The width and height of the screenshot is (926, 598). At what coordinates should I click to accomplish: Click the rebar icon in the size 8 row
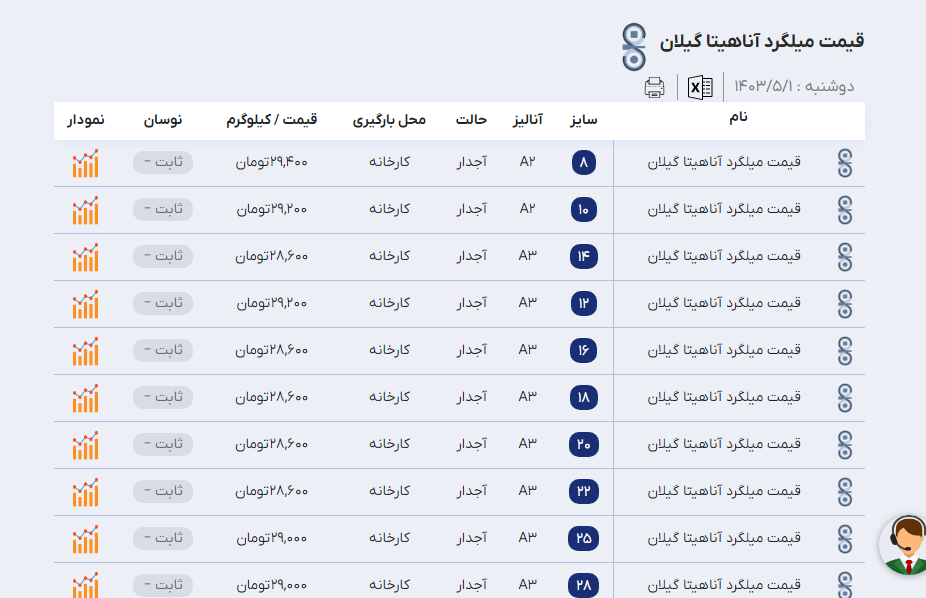click(845, 163)
